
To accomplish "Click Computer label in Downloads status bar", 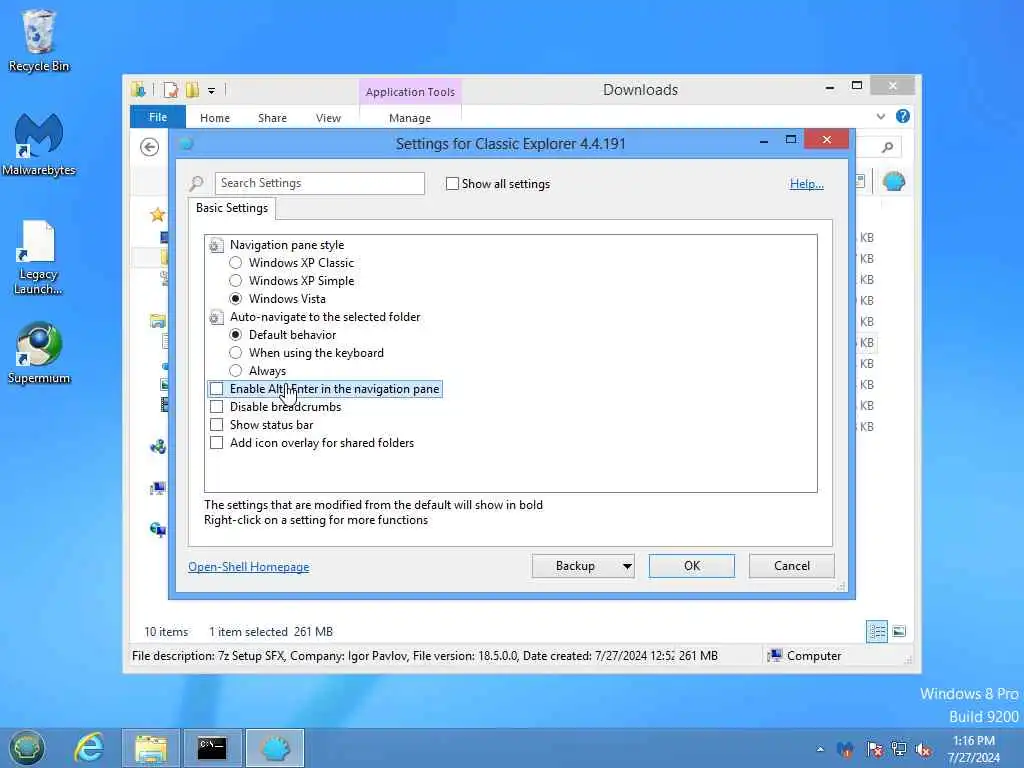I will point(814,656).
